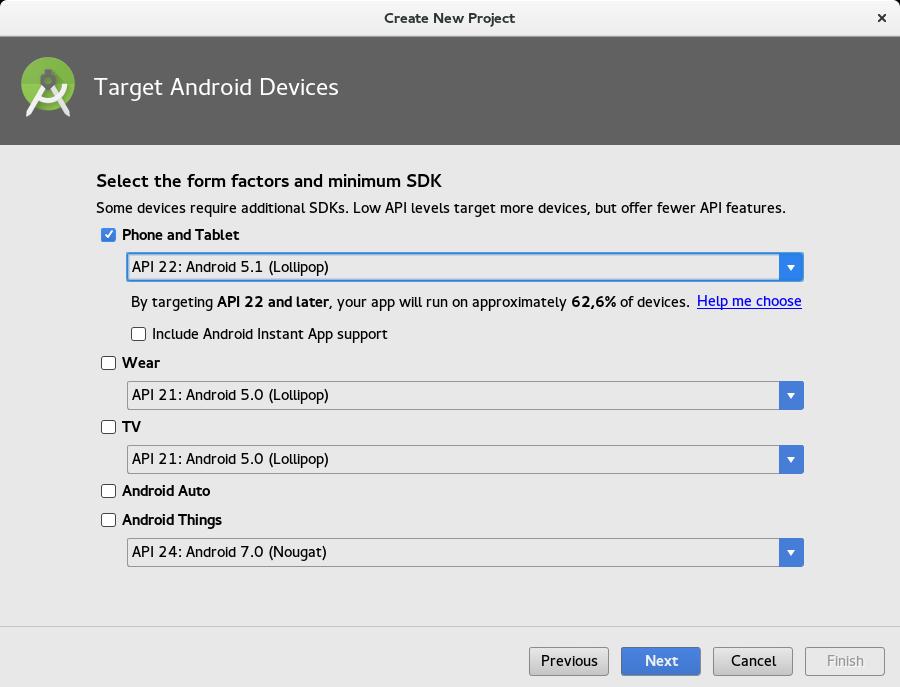The height and width of the screenshot is (687, 900).
Task: Click the Create New Project title text
Action: click(449, 18)
